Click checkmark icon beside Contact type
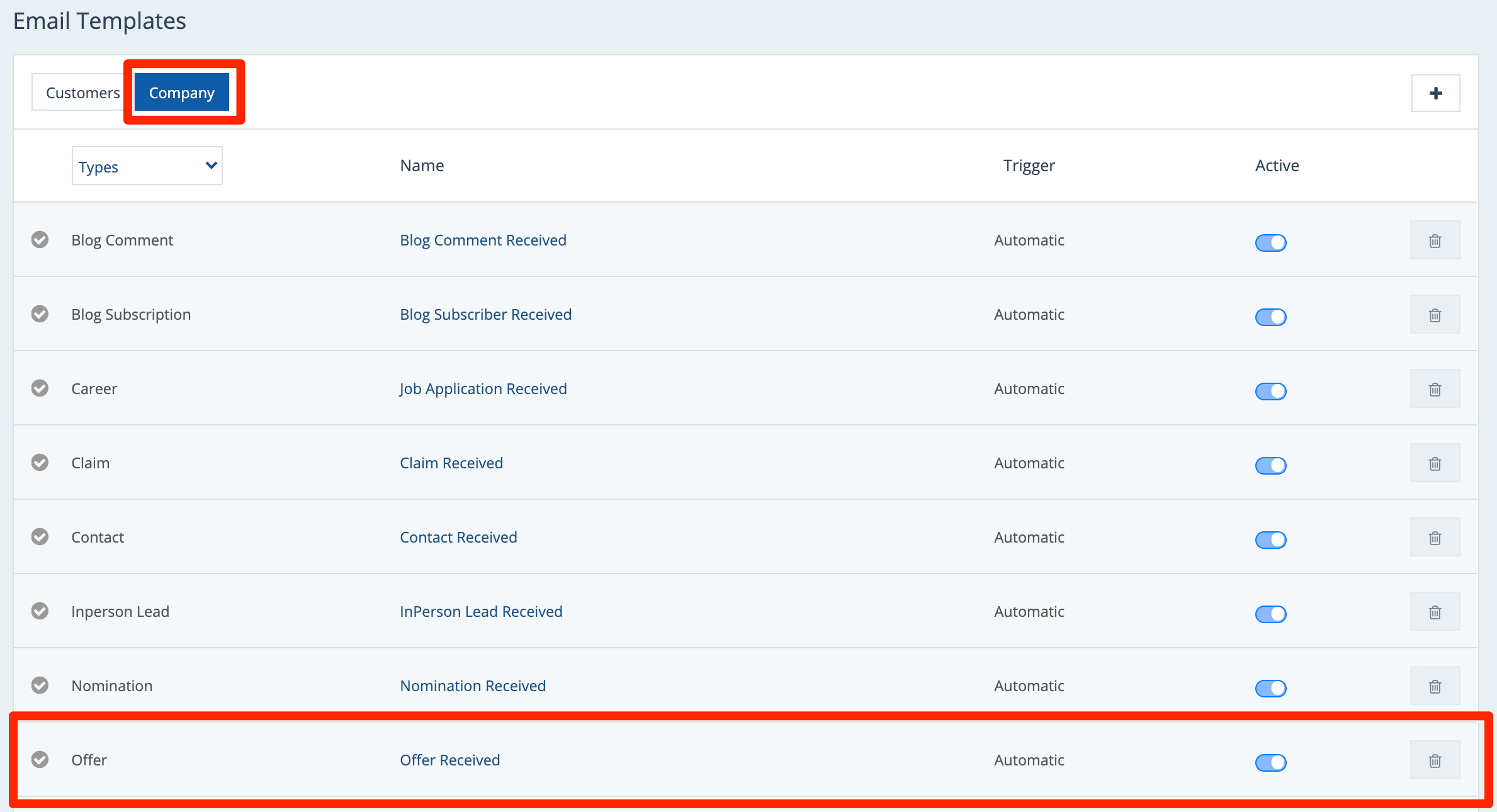The image size is (1497, 812). pos(40,536)
